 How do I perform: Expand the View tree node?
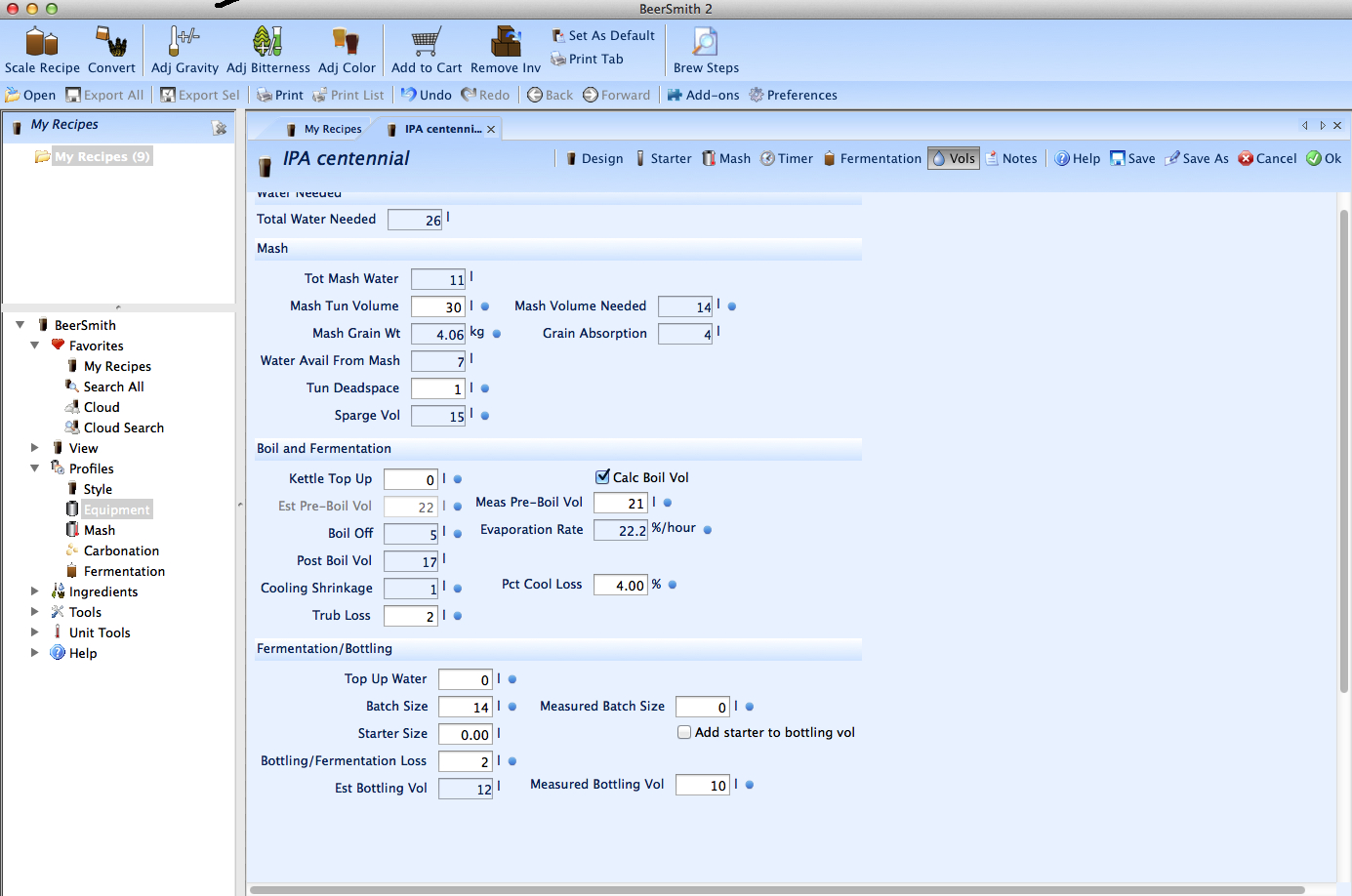(x=35, y=448)
